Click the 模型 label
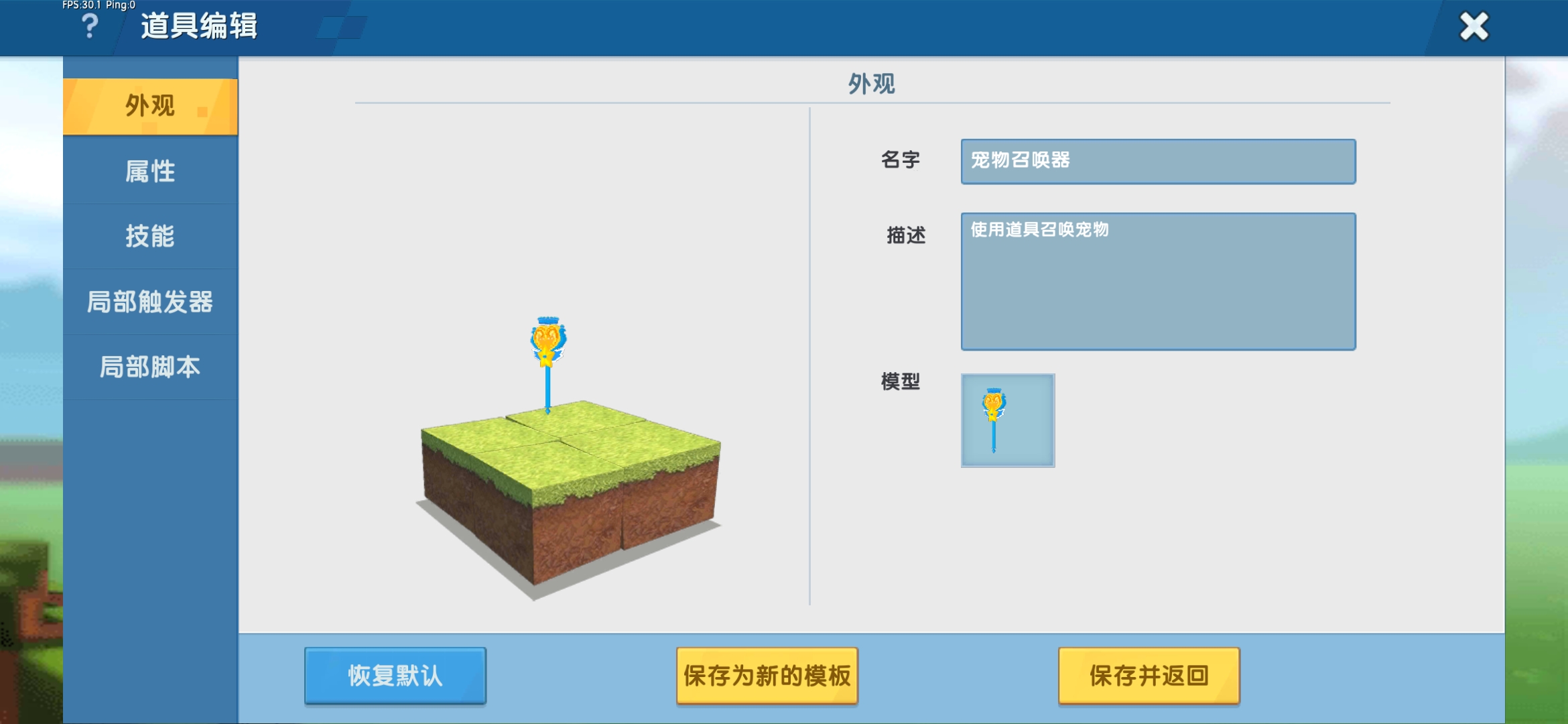 coord(900,381)
